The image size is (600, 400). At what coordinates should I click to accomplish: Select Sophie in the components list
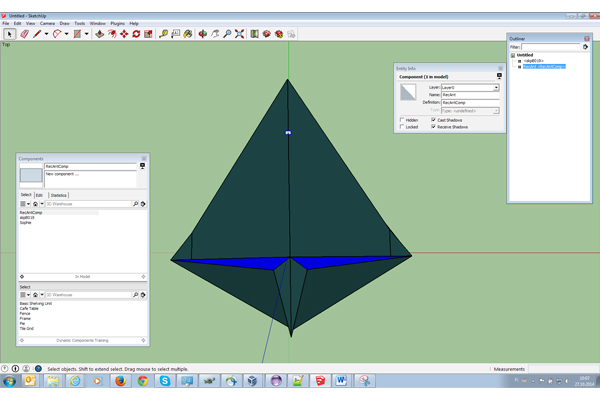[x=25, y=222]
